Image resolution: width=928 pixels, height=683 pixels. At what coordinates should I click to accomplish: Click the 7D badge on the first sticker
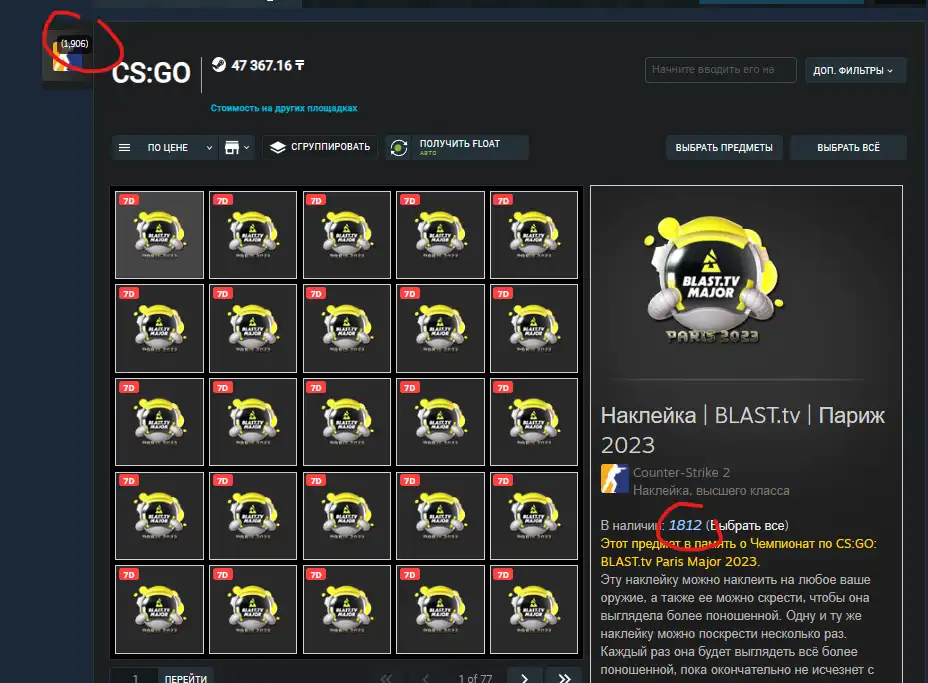[128, 201]
